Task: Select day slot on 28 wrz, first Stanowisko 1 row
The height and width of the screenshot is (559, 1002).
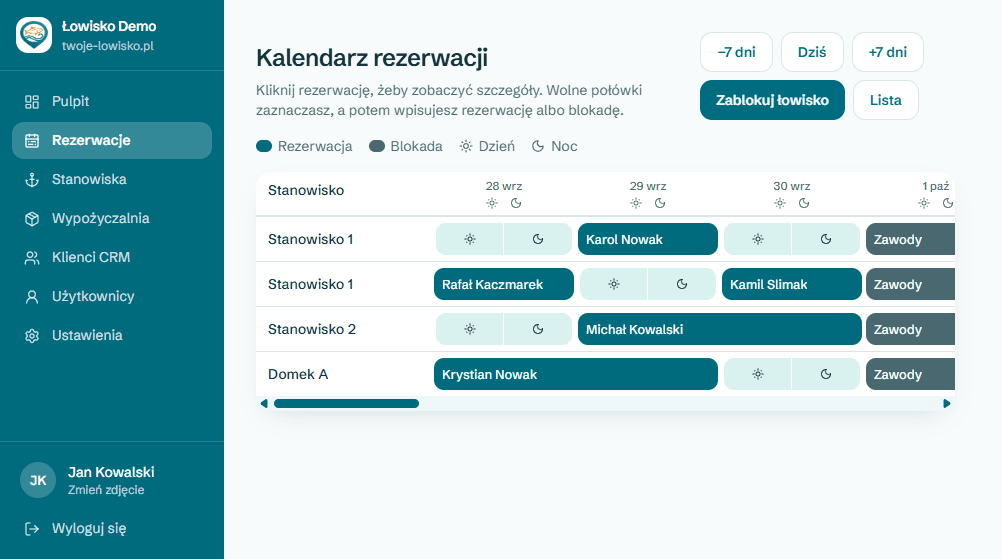Action: pyautogui.click(x=470, y=239)
